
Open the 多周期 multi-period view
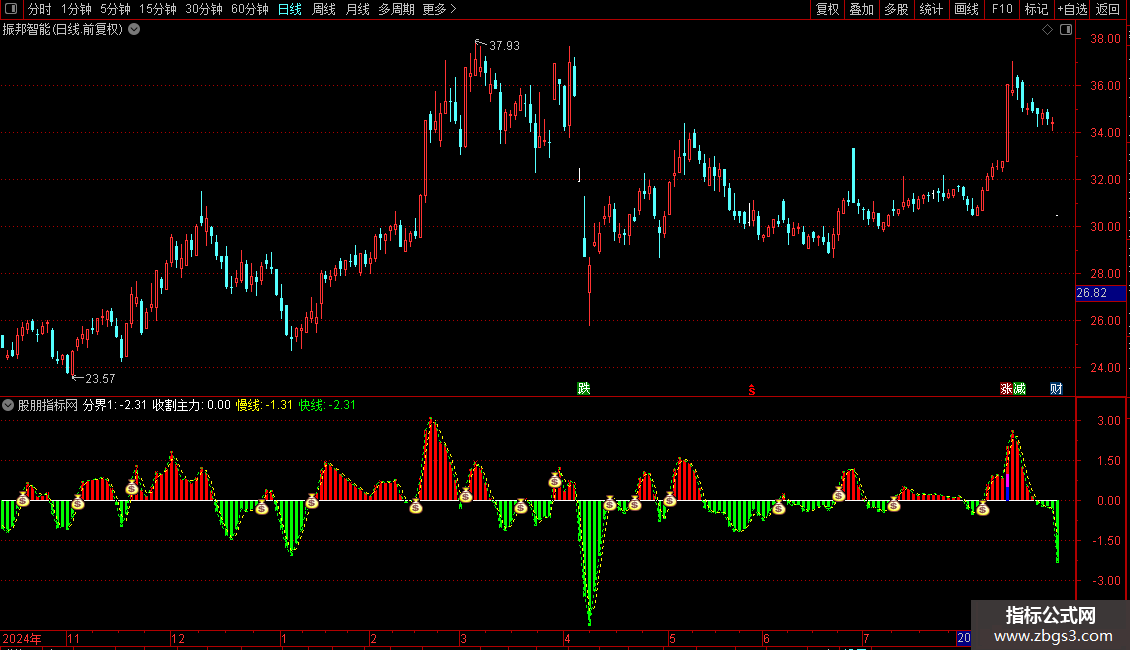point(396,9)
